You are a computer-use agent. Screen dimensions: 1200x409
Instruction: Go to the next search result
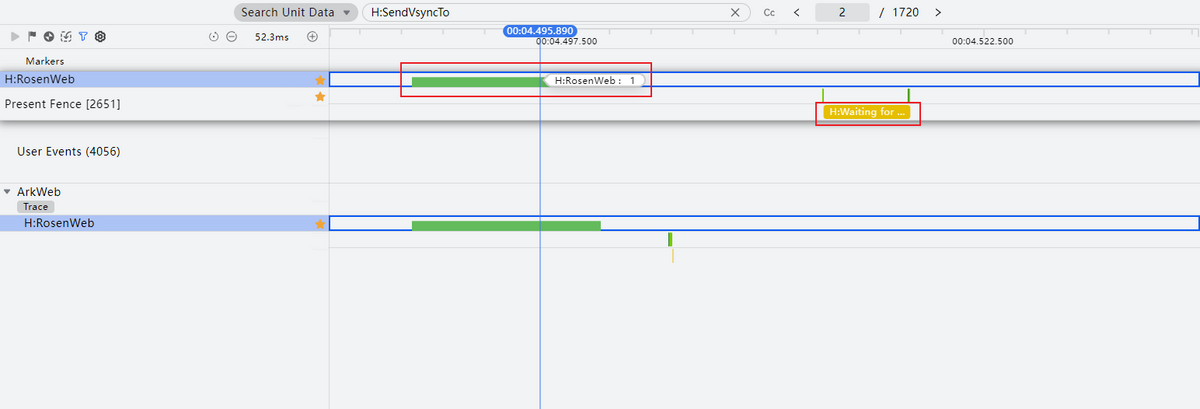(x=938, y=13)
